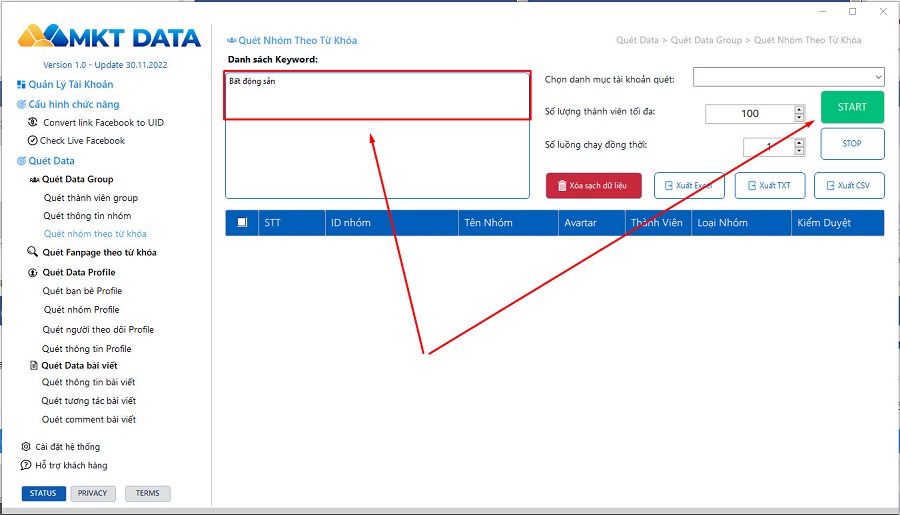Click the Hỗ trợ khách hàng chat icon

[x=26, y=465]
